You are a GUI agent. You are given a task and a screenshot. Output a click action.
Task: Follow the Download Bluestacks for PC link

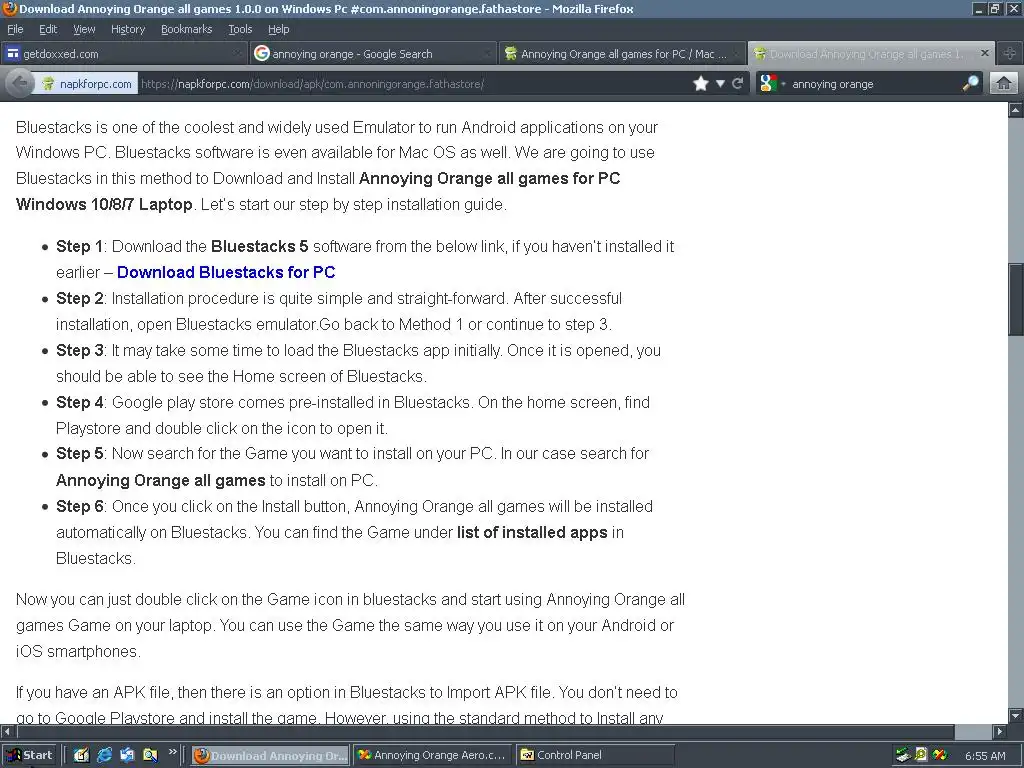[226, 272]
